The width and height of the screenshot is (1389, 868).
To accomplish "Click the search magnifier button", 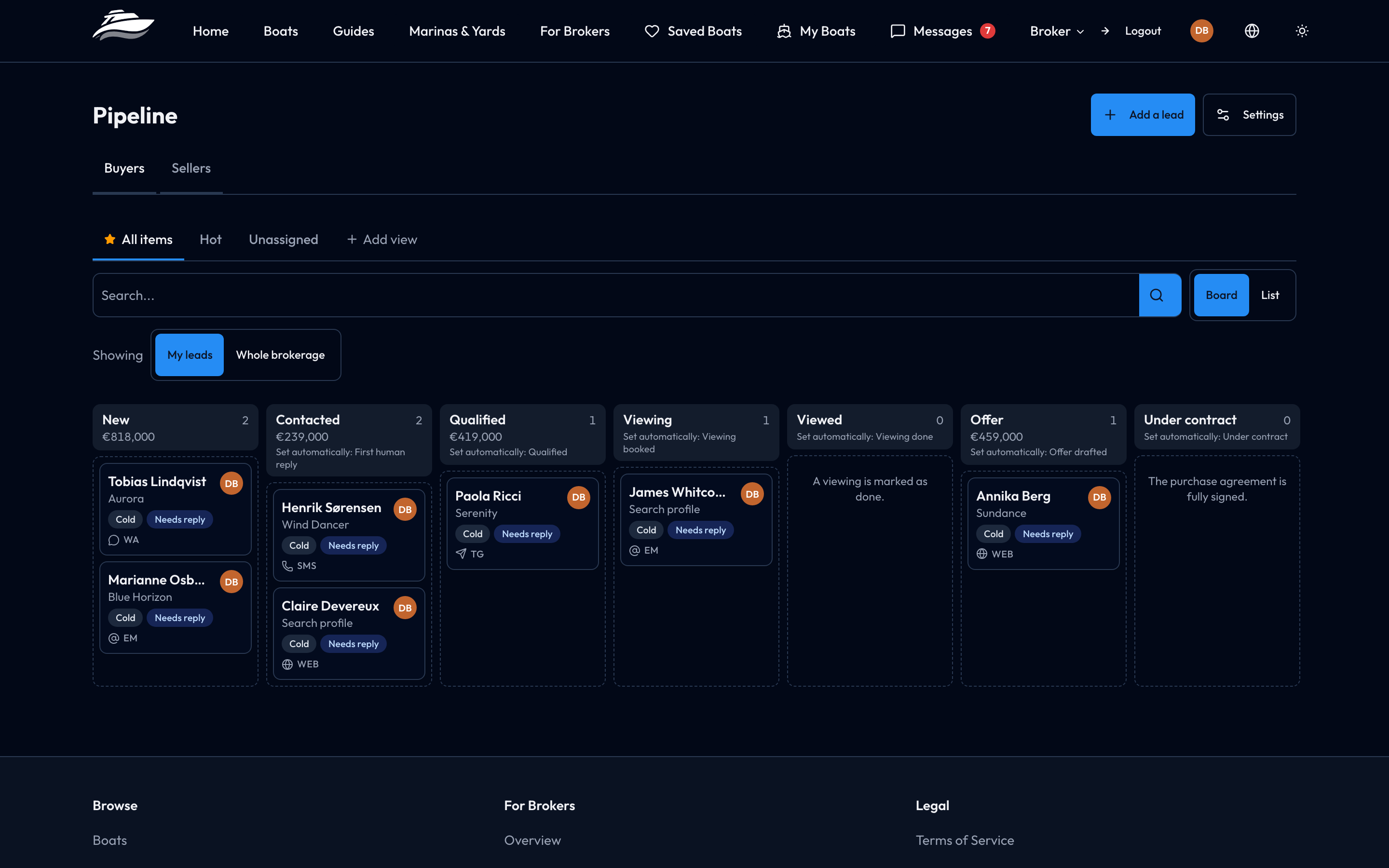I will tap(1159, 295).
